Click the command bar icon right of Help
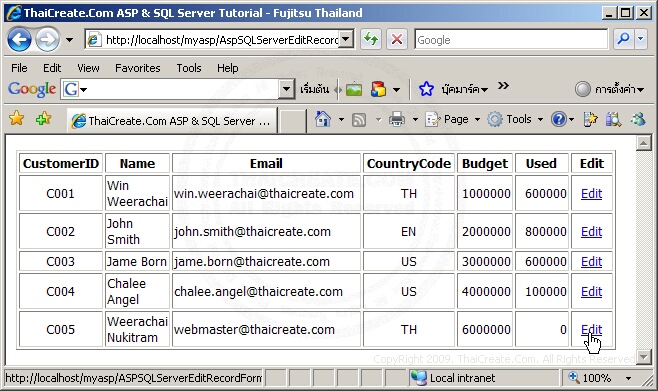Screen dimensions: 658x391 tap(590, 120)
